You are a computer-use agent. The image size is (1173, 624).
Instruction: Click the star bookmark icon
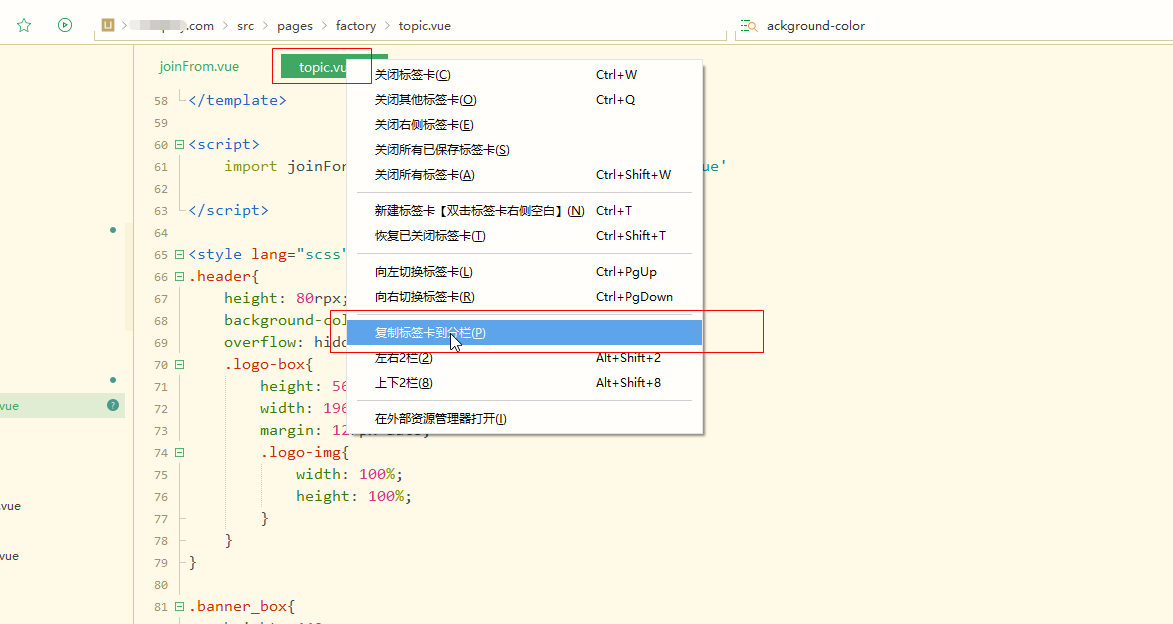(24, 25)
